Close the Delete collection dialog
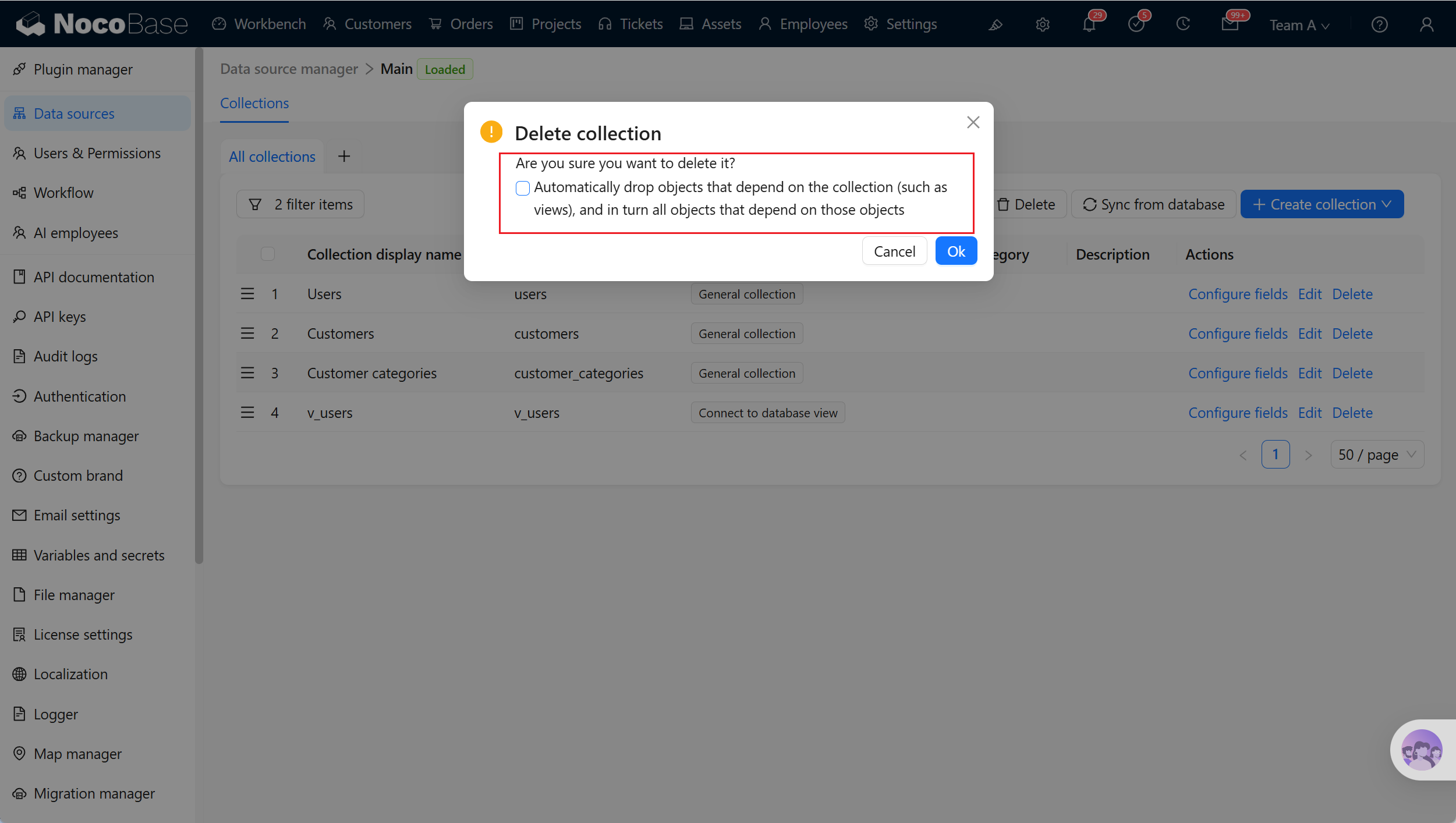The height and width of the screenshot is (823, 1456). pos(973,122)
